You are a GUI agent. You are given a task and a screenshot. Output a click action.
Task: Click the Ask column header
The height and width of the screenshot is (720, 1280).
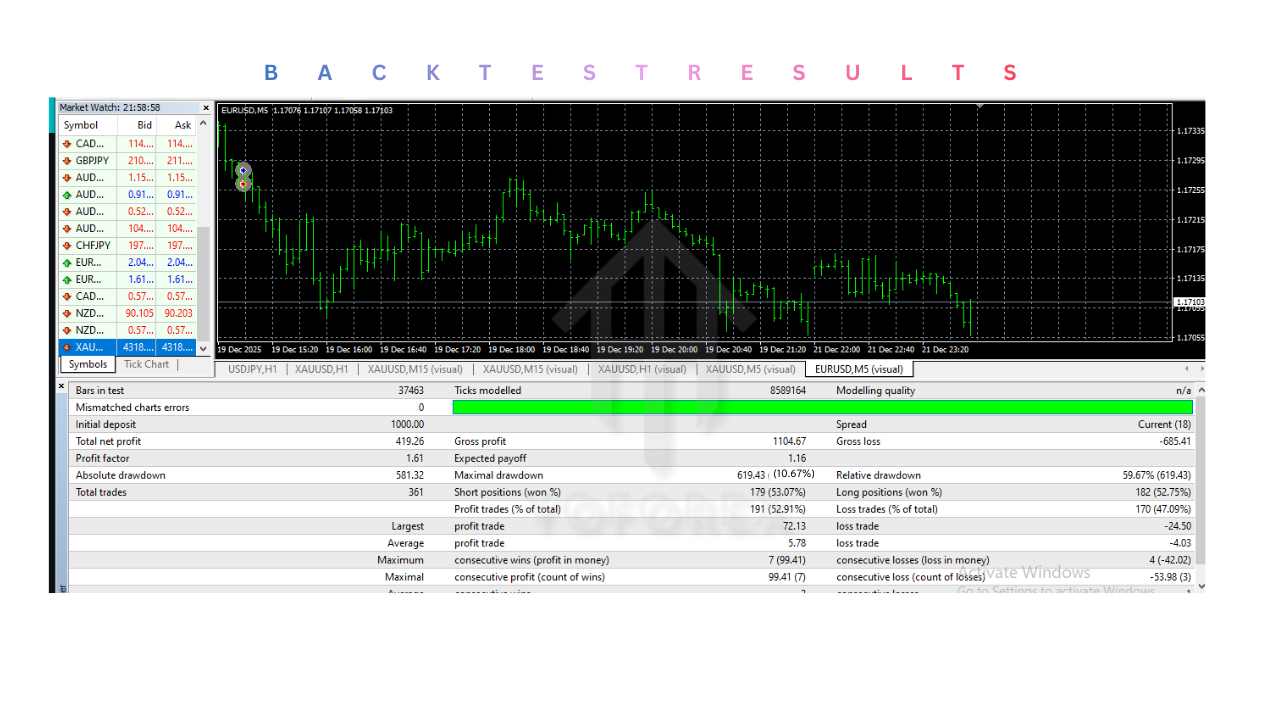(183, 126)
